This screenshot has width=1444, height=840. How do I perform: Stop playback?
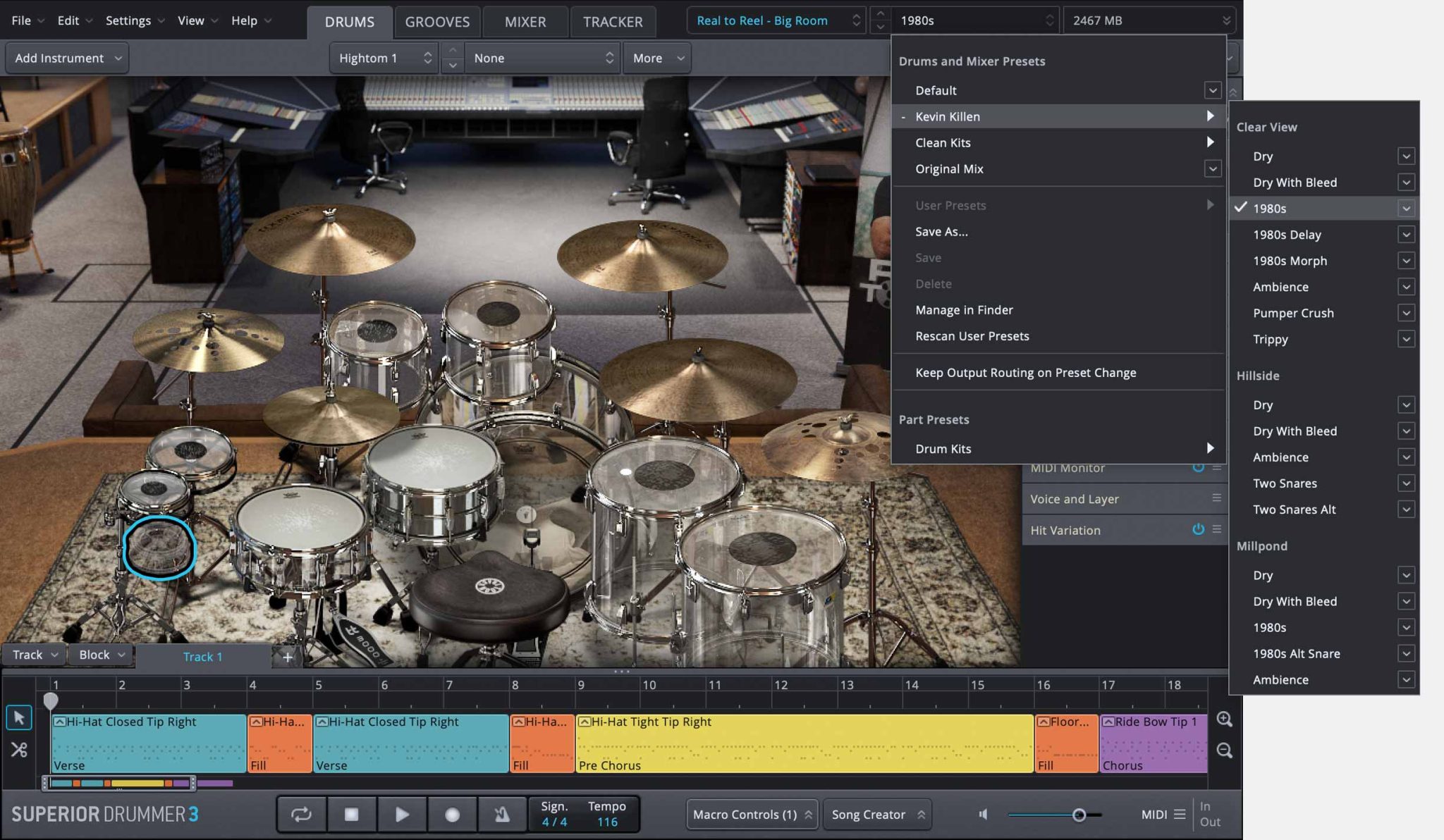click(x=351, y=815)
